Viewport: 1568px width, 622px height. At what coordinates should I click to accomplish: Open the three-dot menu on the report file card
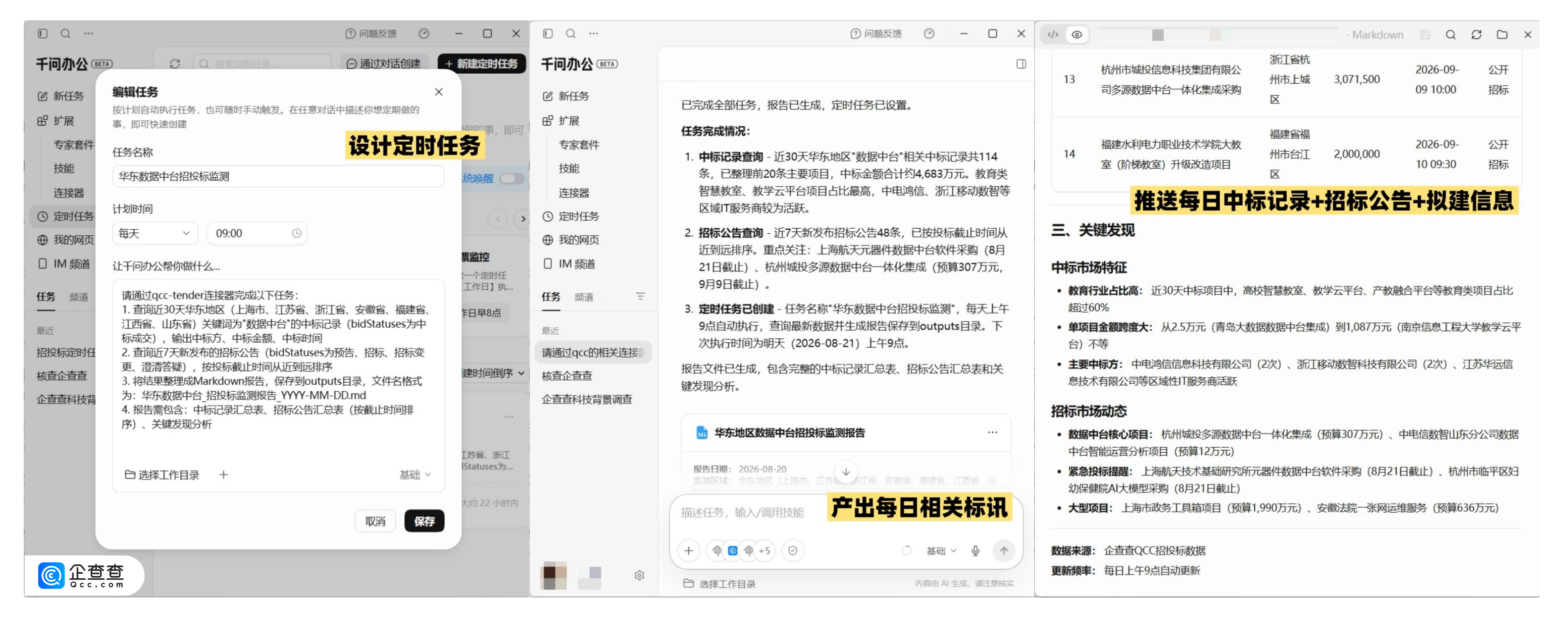992,432
